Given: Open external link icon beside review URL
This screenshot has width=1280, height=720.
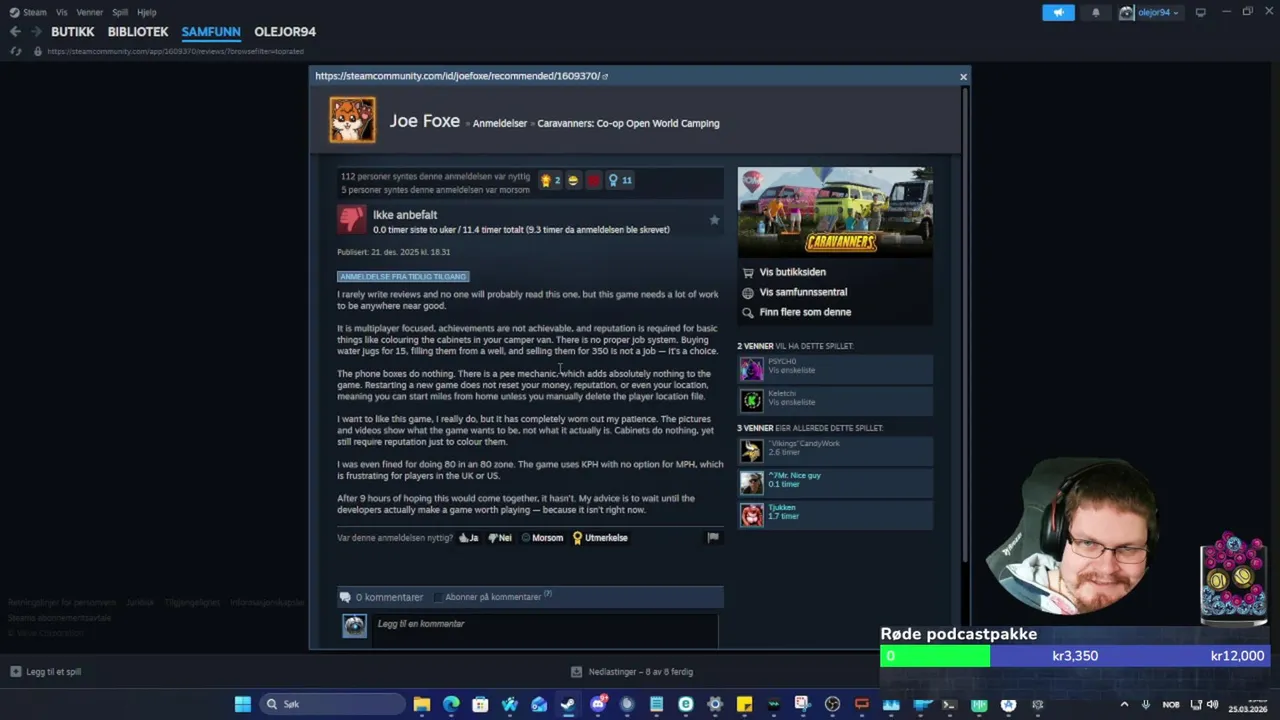Looking at the screenshot, I should click(x=605, y=76).
